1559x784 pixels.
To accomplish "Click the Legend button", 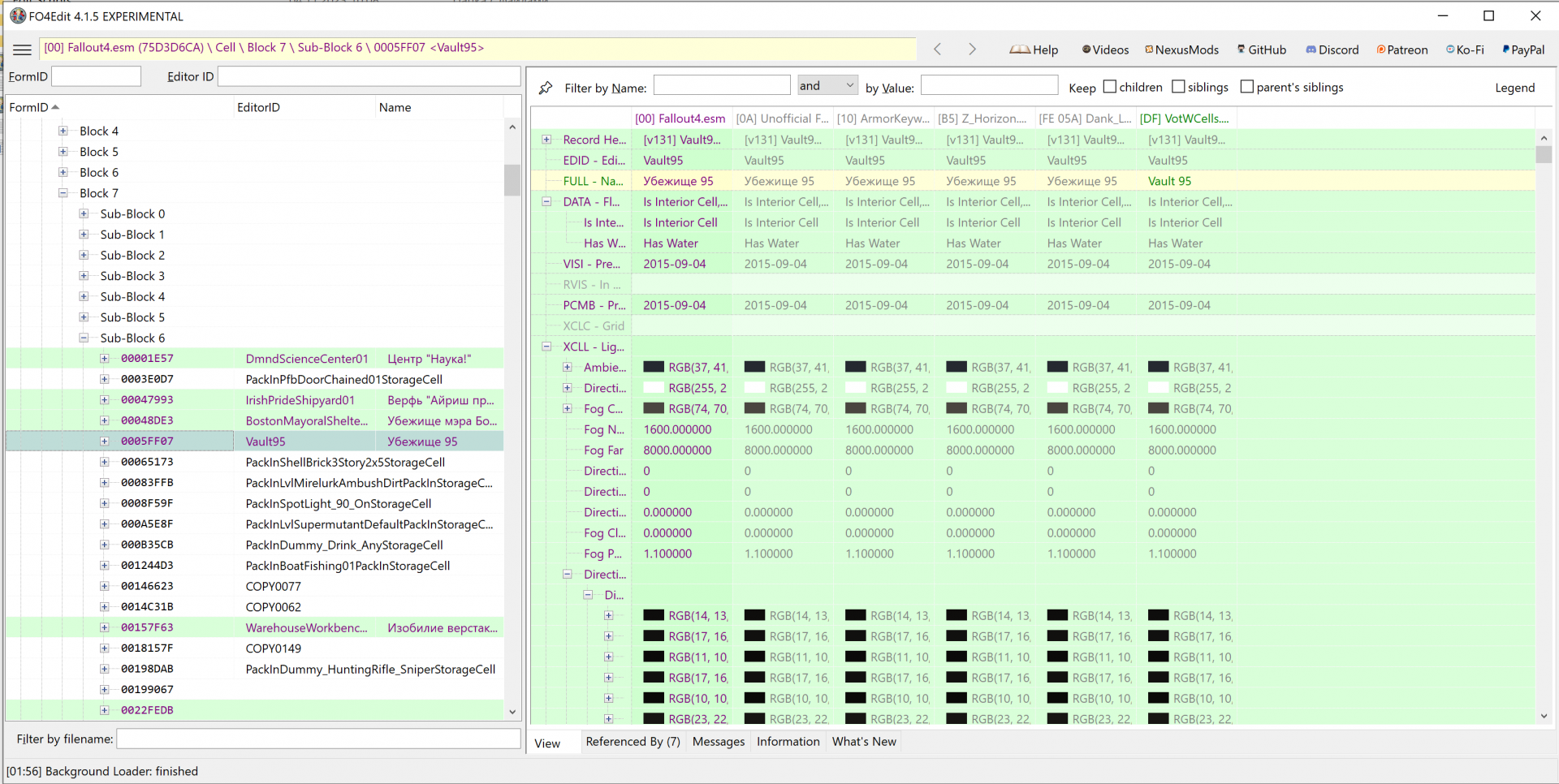I will 1514,88.
